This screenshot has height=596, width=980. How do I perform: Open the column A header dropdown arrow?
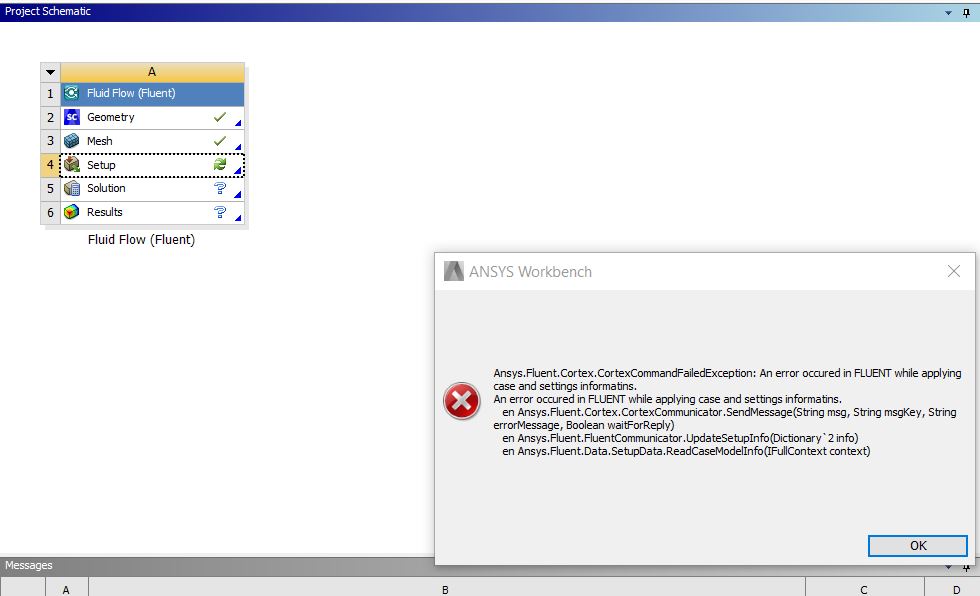tap(50, 72)
